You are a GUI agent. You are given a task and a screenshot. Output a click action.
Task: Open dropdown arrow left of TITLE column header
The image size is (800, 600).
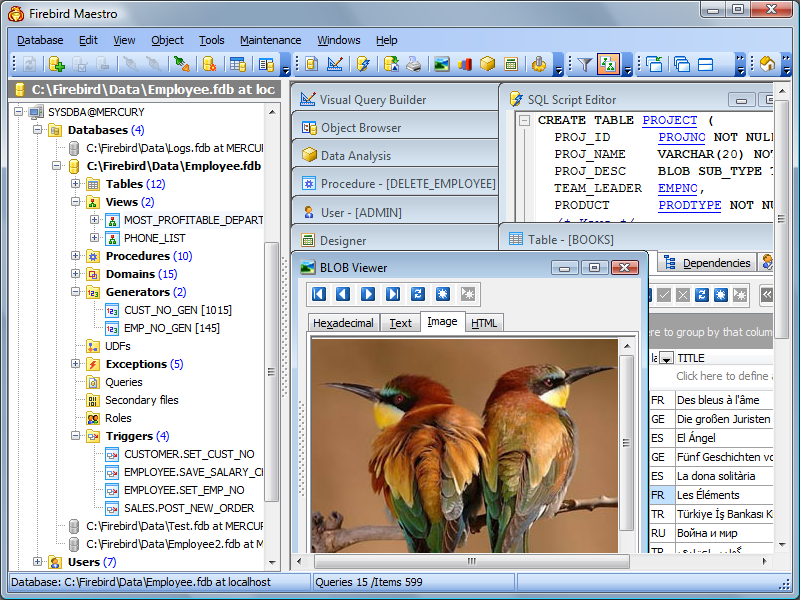pos(666,359)
